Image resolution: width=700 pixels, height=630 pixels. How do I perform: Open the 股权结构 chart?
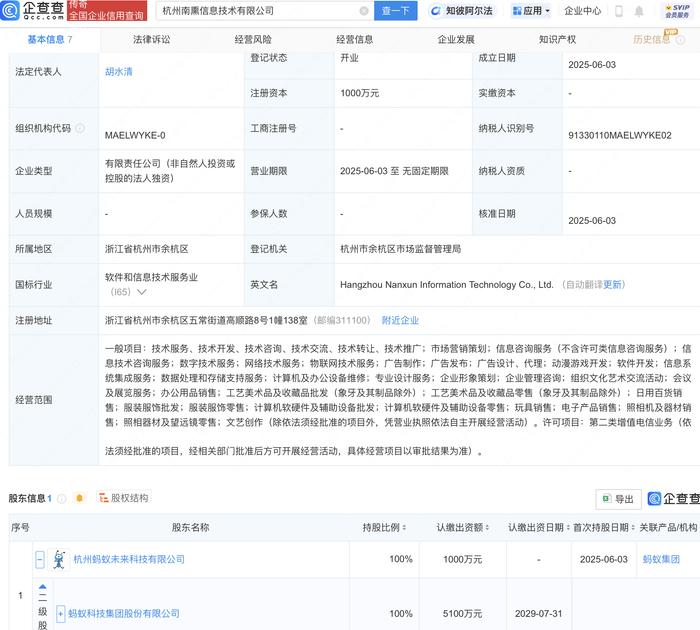pos(124,498)
